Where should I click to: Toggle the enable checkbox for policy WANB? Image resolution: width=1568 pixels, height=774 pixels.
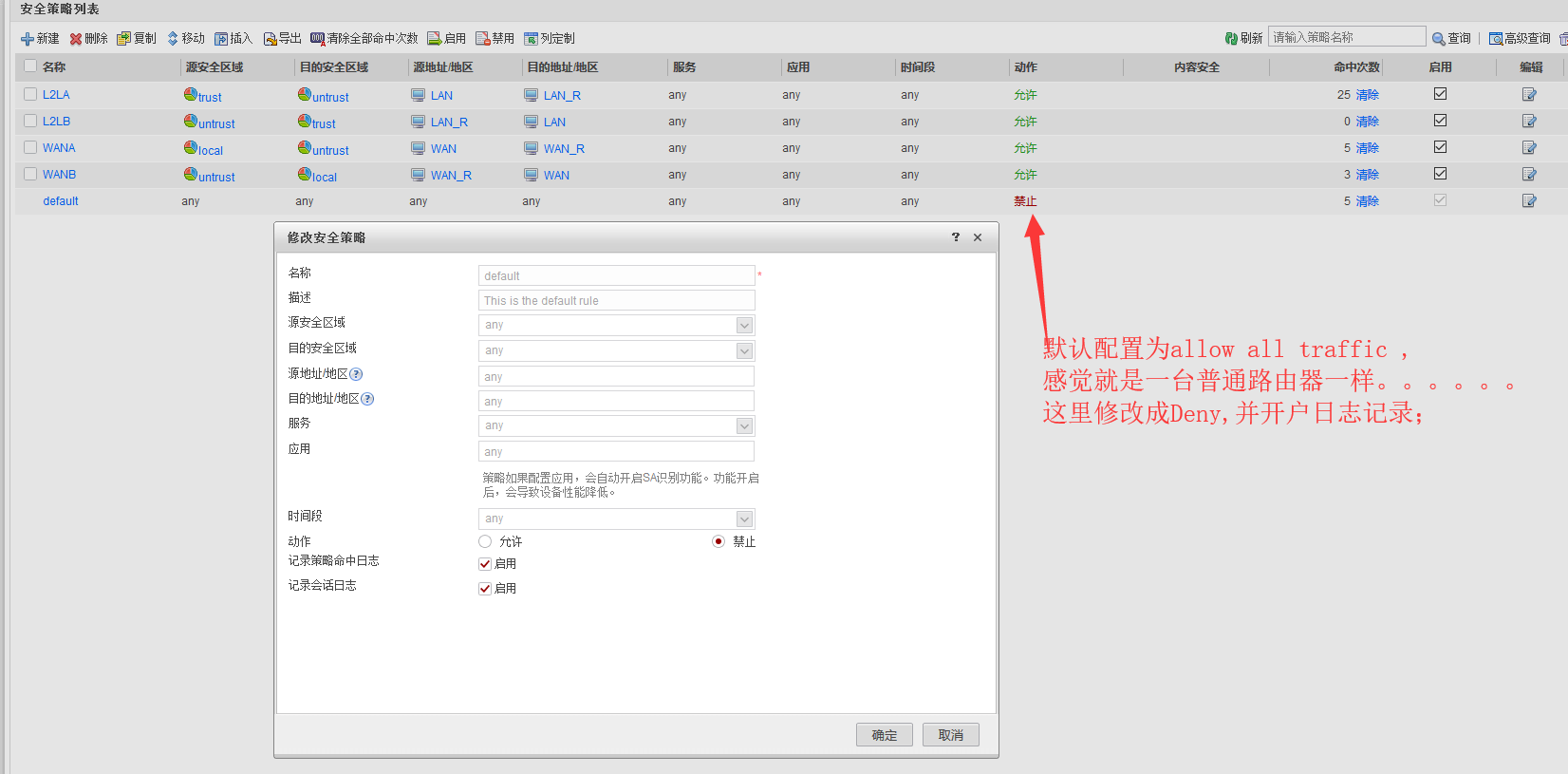coord(1440,174)
